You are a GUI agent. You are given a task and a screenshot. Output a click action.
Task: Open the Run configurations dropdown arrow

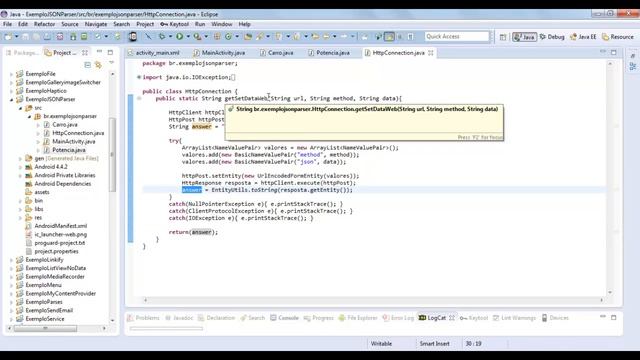click(x=188, y=37)
